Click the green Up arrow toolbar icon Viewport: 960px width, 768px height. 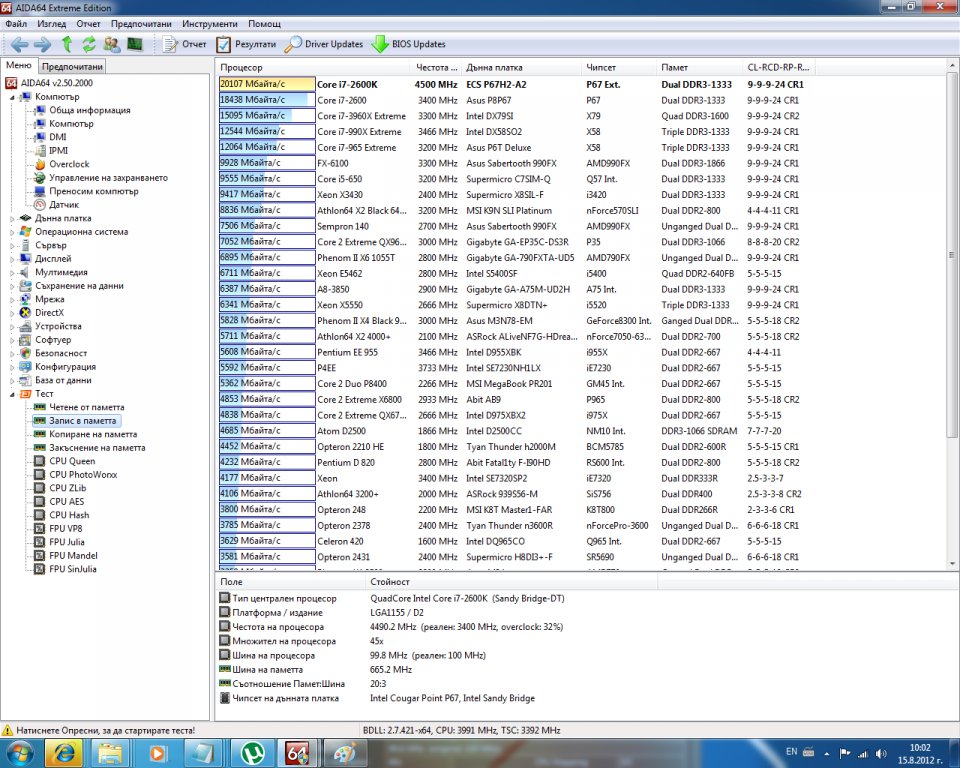click(67, 44)
